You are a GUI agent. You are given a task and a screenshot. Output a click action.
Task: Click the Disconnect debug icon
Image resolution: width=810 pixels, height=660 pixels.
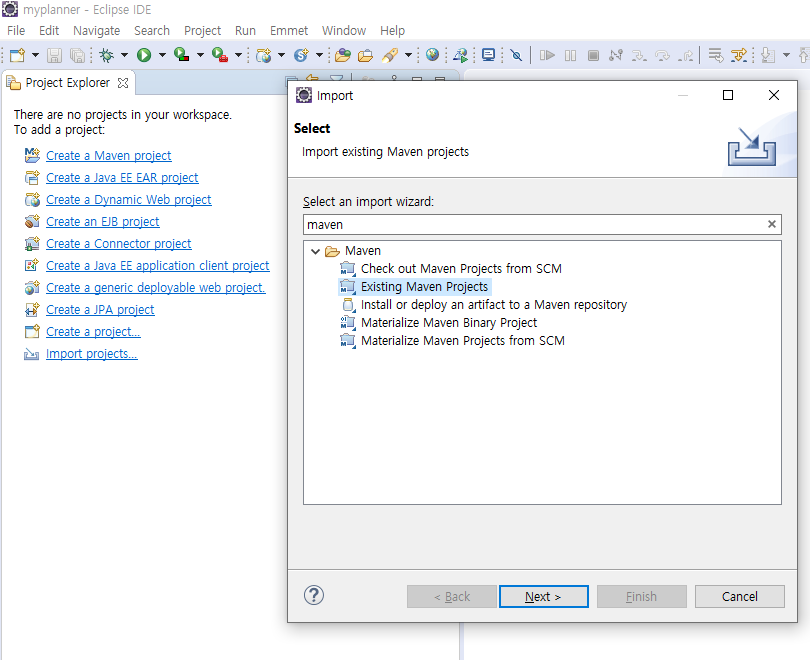[x=616, y=55]
